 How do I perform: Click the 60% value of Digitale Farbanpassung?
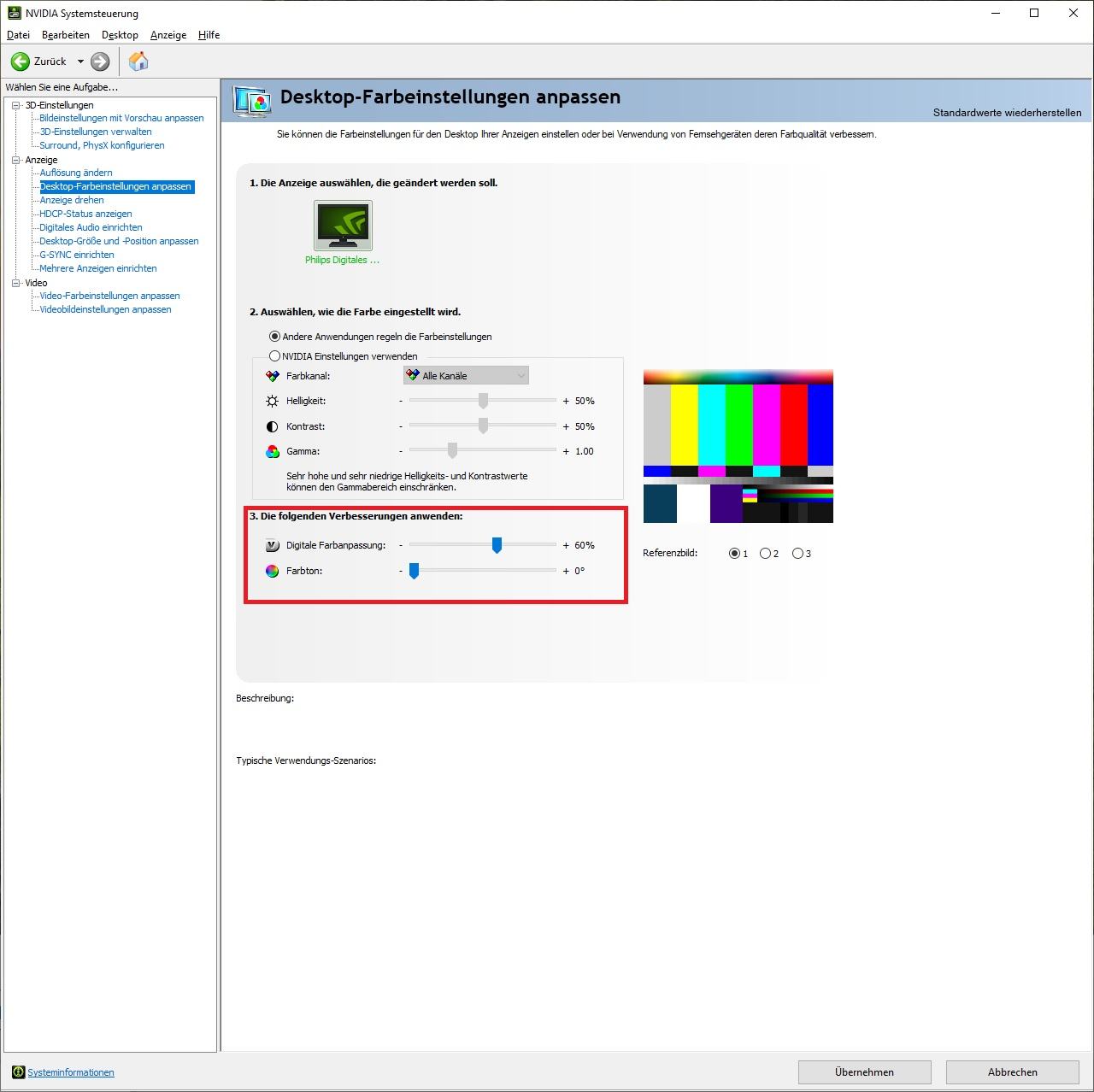[x=585, y=545]
